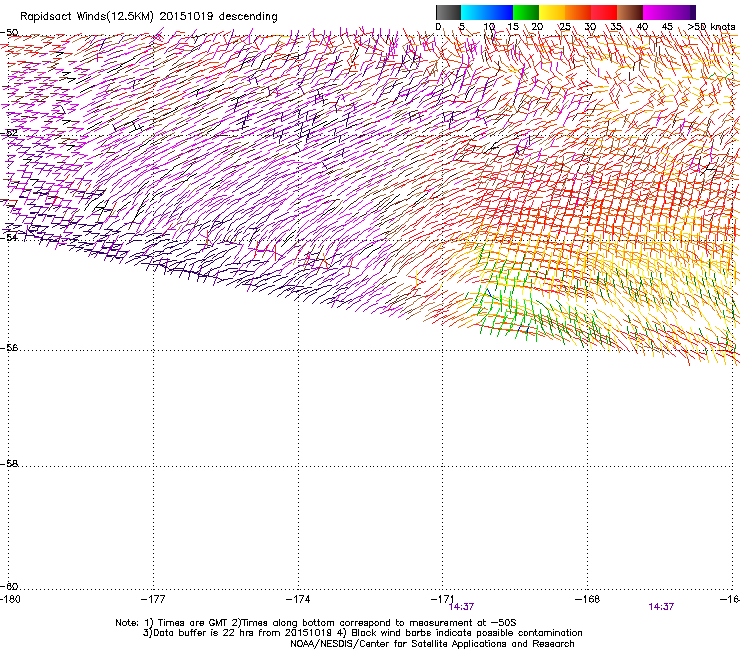Image resolution: width=740 pixels, height=650 pixels.
Task: Click the yellow 20-25 knots legend swatch
Action: (x=552, y=12)
